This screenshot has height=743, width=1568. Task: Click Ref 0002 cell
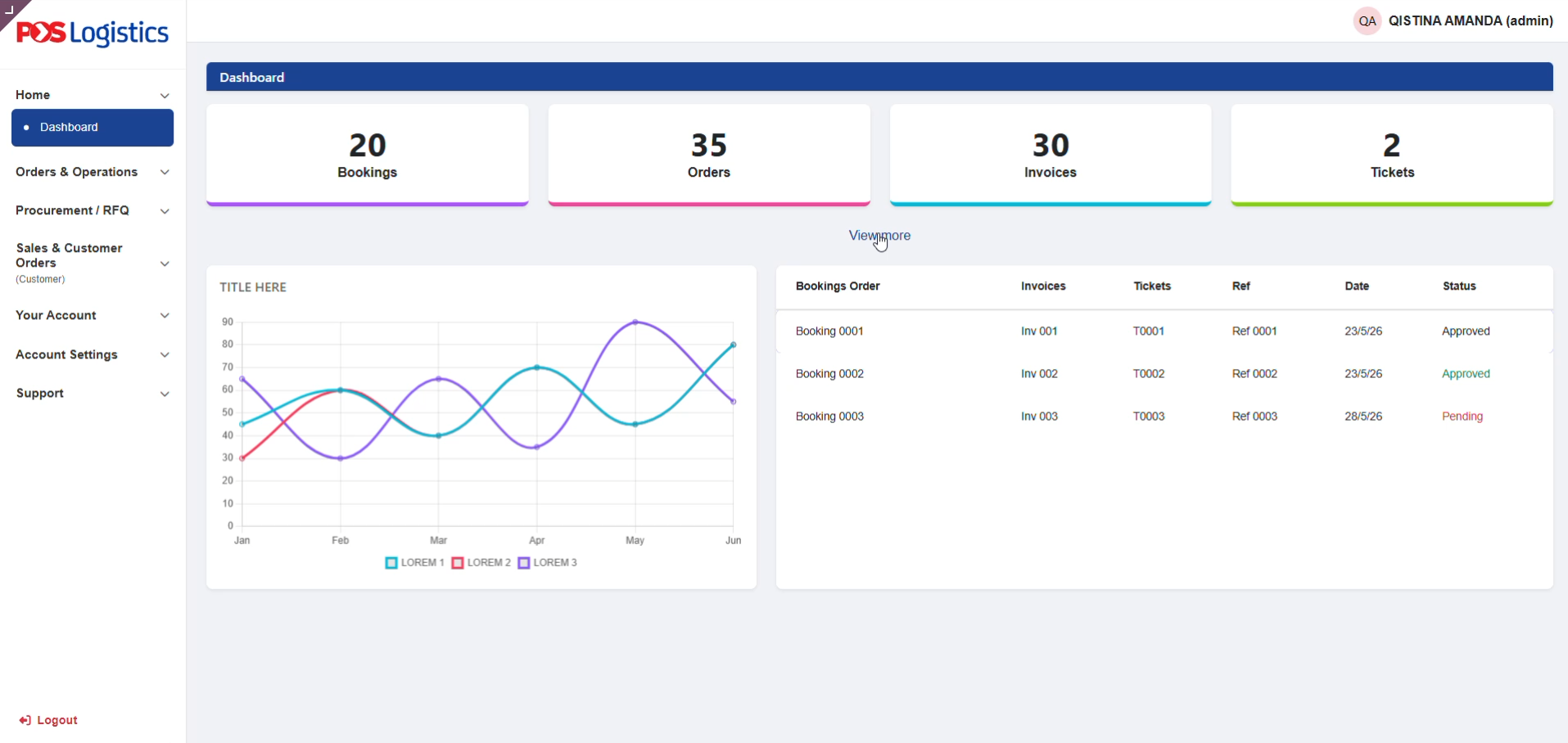[1254, 374]
